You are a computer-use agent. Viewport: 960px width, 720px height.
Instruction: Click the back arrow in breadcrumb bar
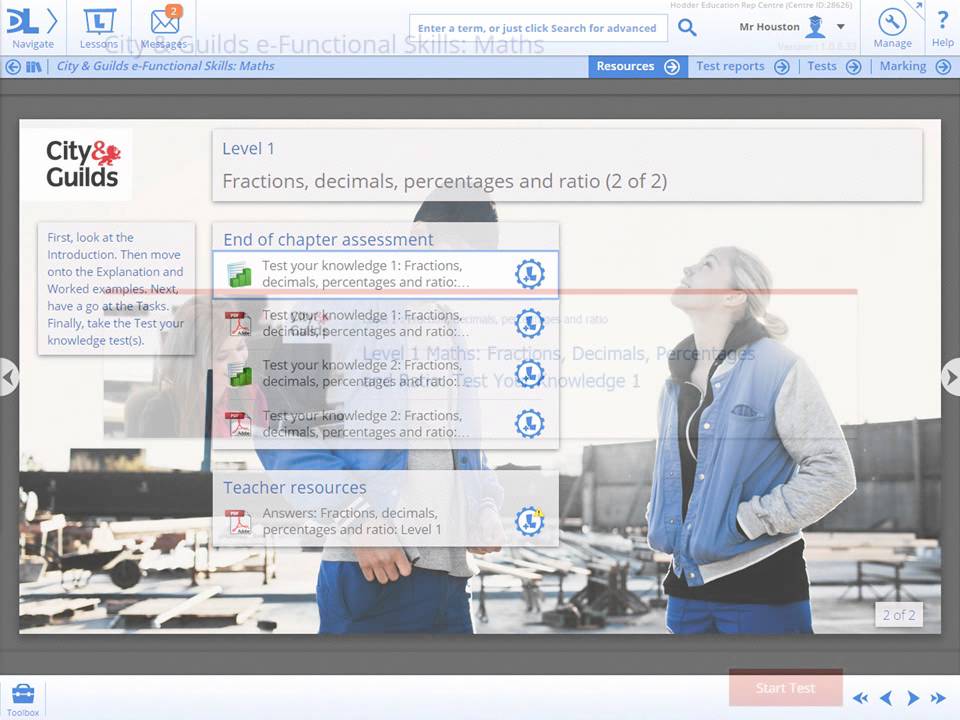pyautogui.click(x=13, y=67)
